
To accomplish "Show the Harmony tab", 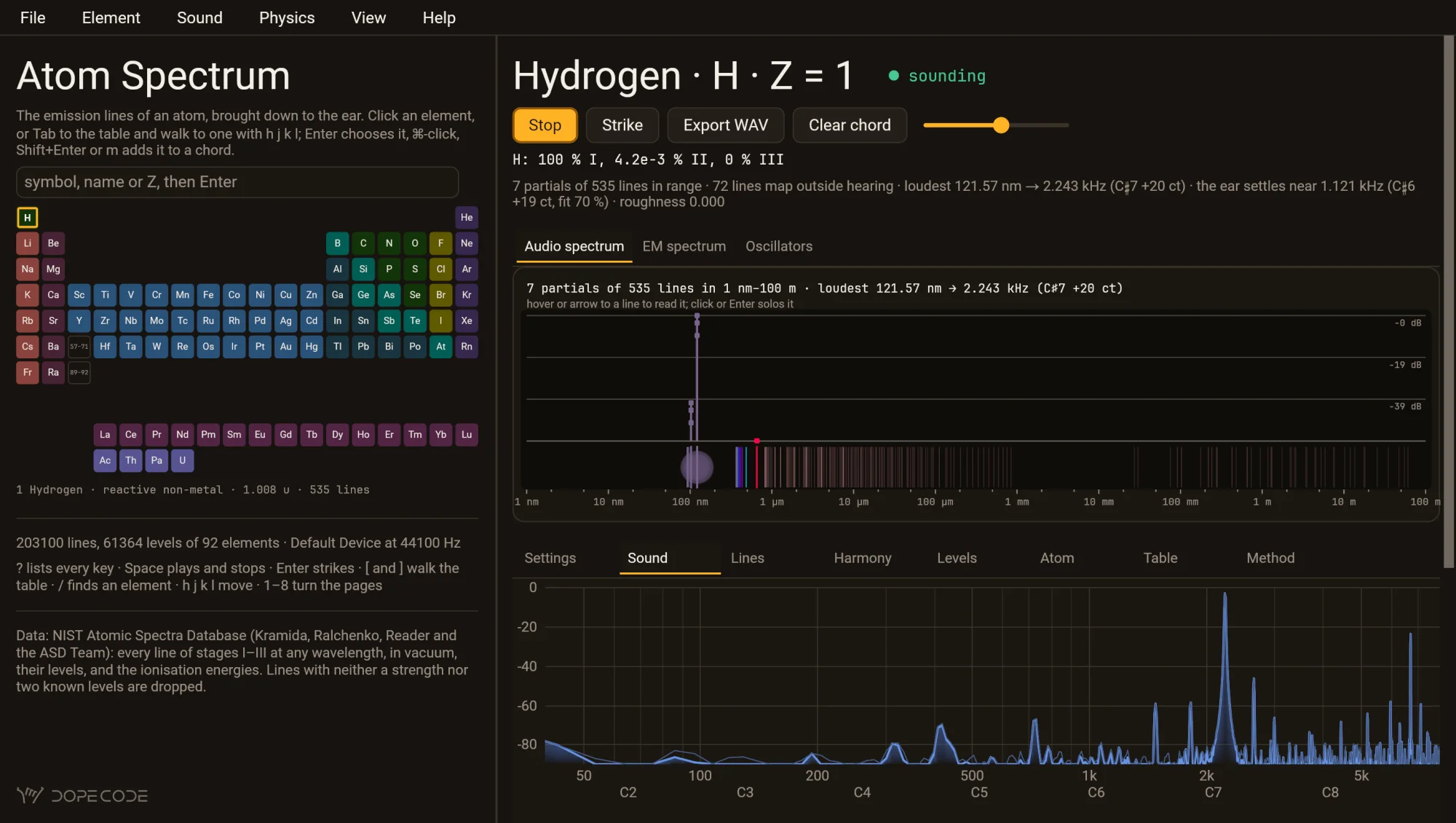I will coord(863,558).
